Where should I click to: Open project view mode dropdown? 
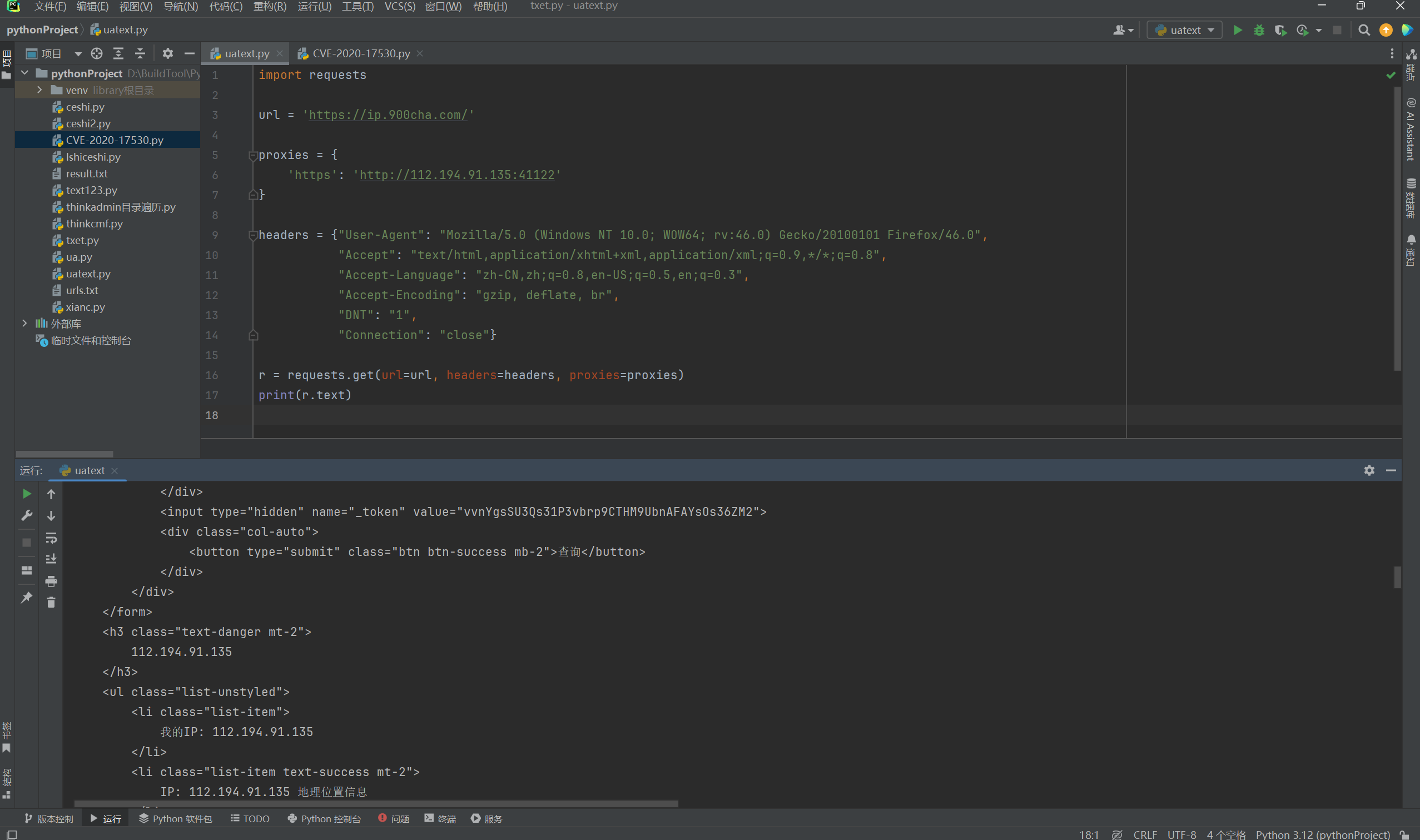pyautogui.click(x=78, y=53)
